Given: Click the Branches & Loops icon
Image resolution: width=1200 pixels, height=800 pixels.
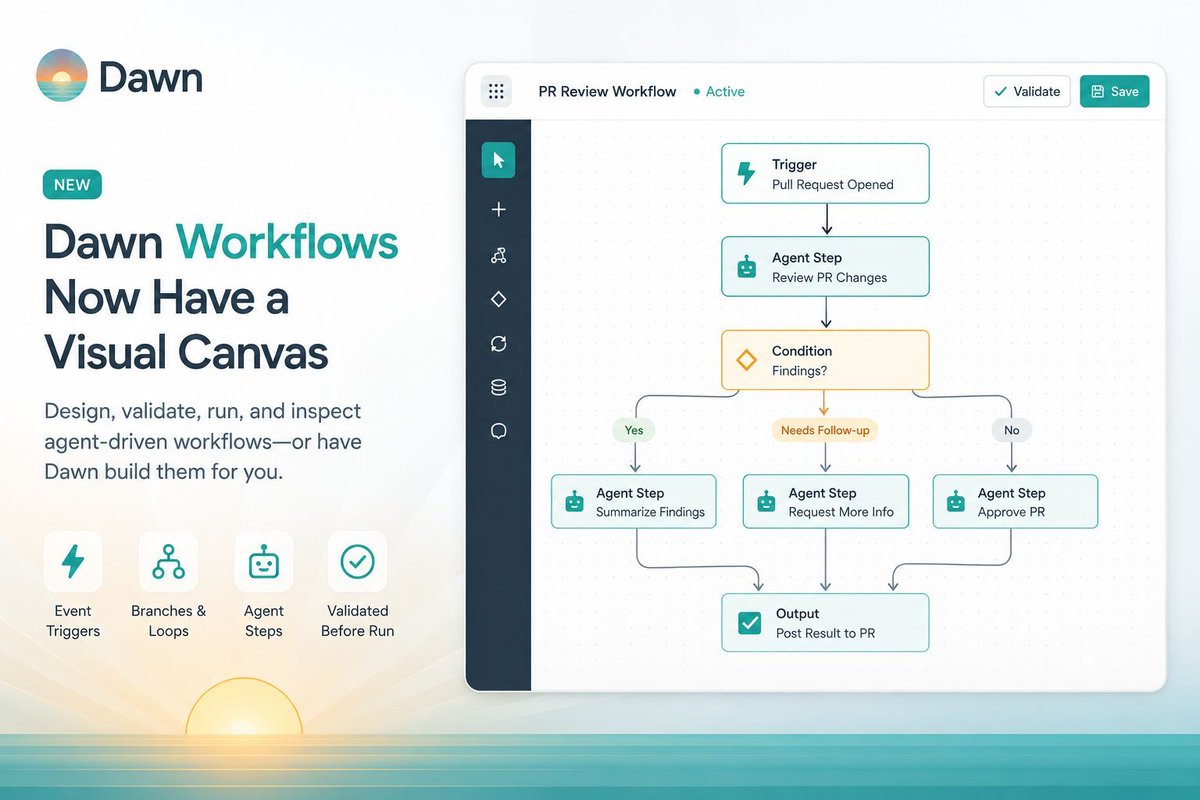Looking at the screenshot, I should (168, 561).
